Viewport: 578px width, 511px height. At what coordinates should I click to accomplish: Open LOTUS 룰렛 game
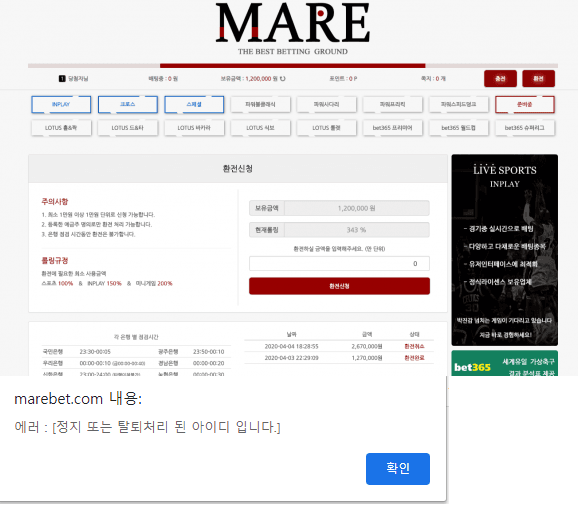coord(326,128)
